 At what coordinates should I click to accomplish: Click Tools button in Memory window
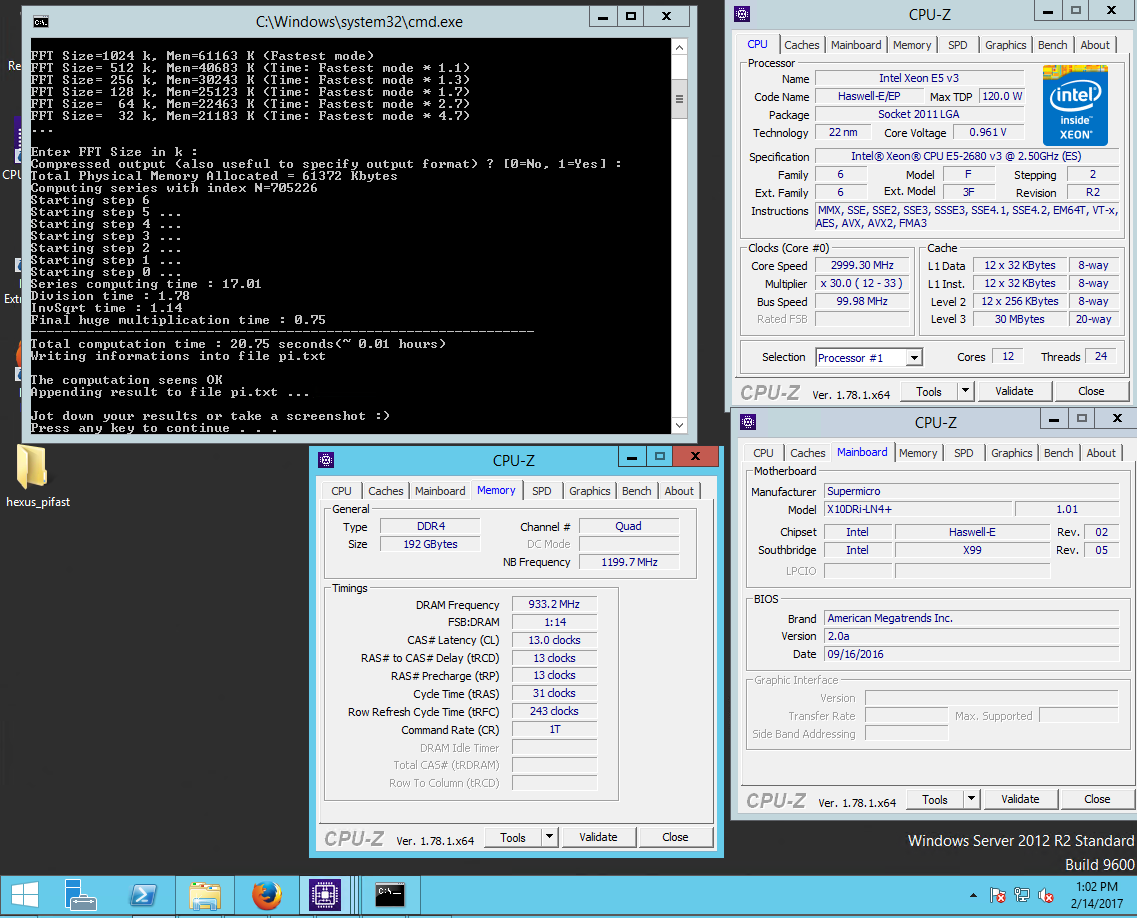point(513,838)
